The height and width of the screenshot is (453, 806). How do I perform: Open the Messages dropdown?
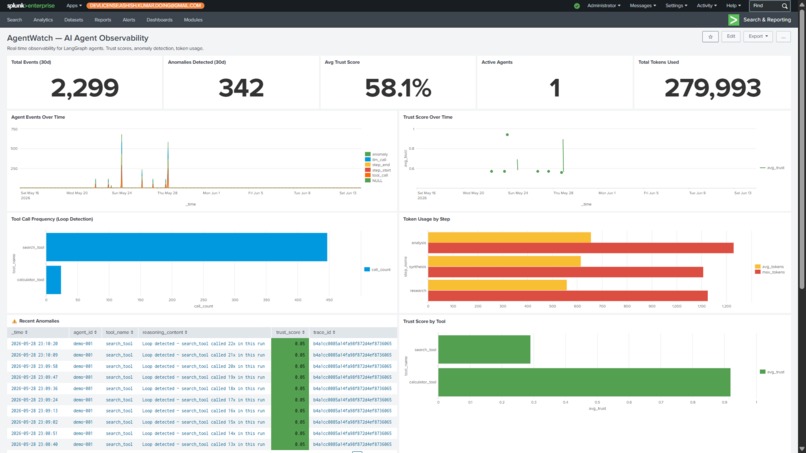(x=643, y=6)
